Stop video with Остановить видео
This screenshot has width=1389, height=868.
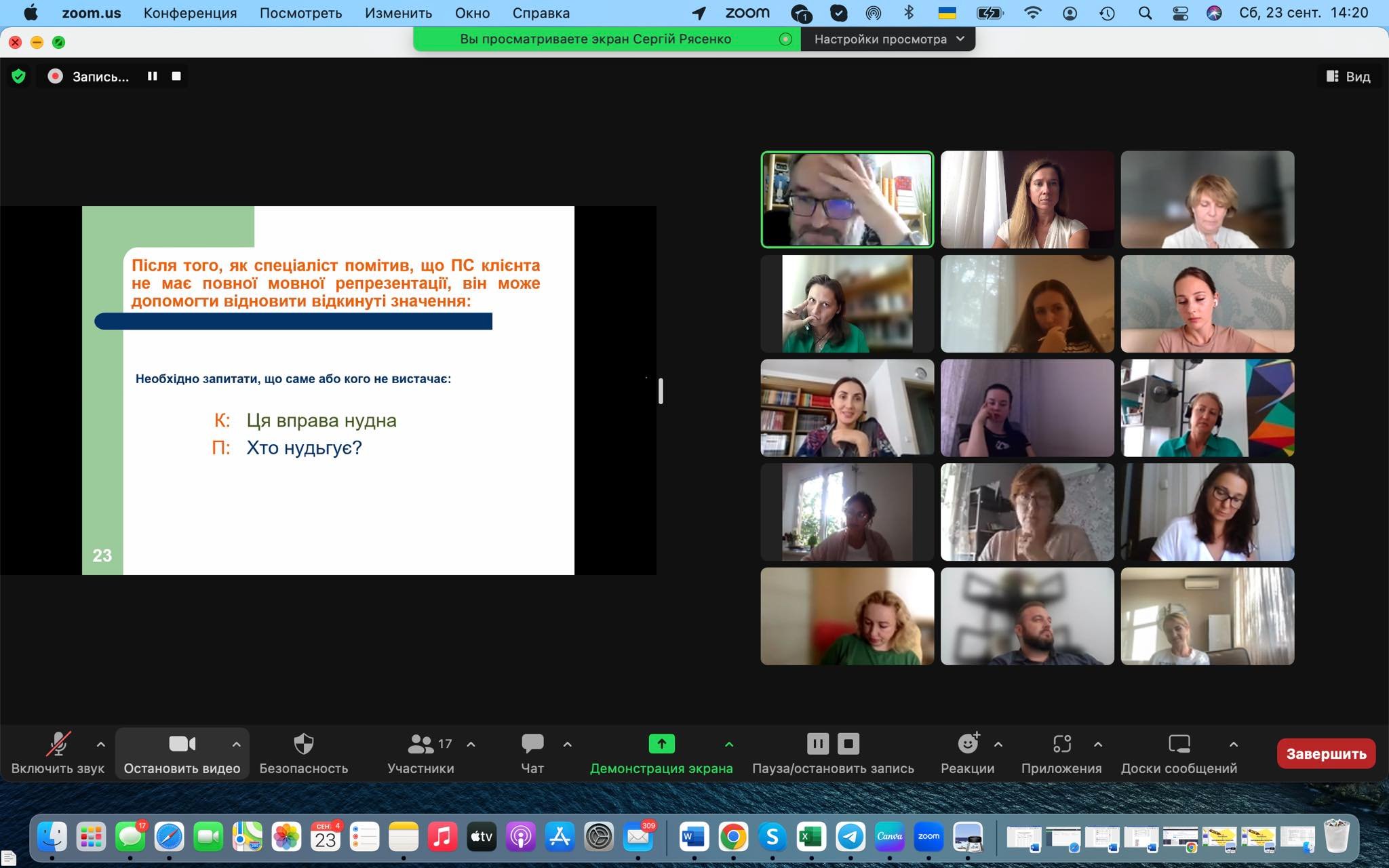click(x=182, y=745)
